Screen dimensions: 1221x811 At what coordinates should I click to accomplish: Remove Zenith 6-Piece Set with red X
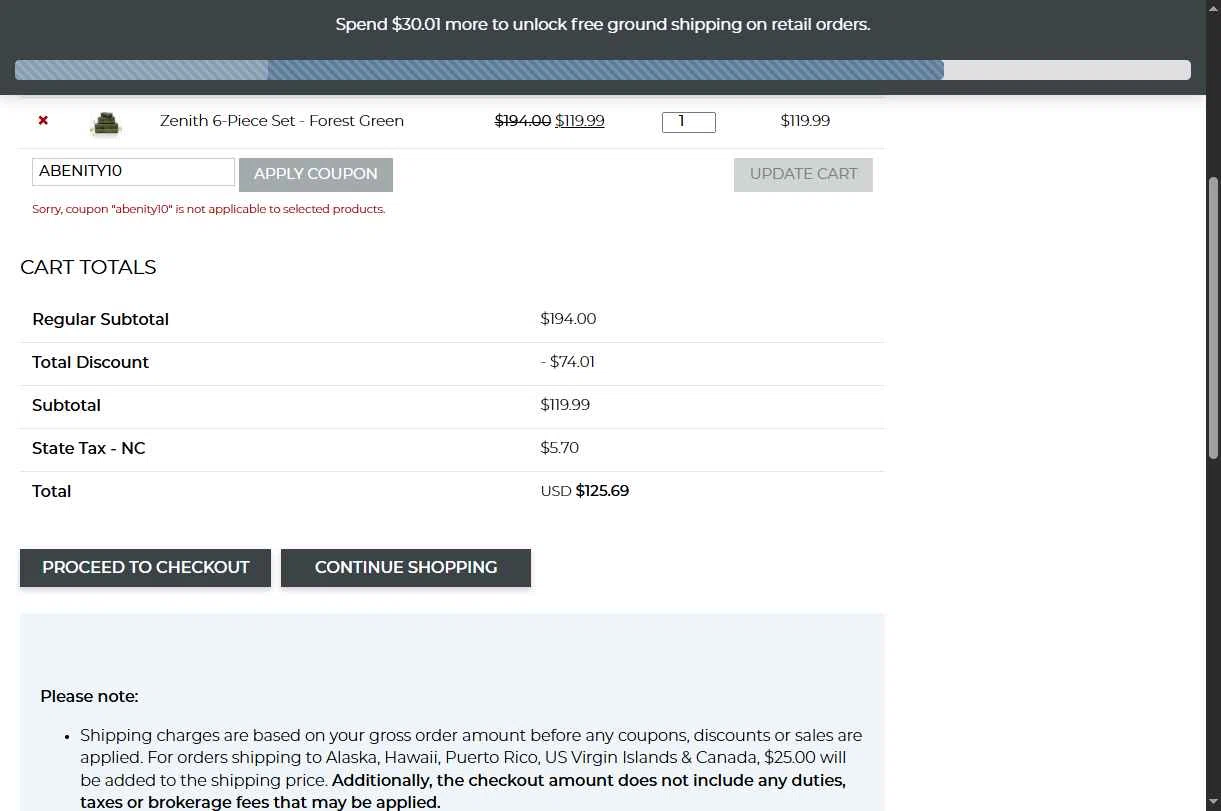pos(43,120)
